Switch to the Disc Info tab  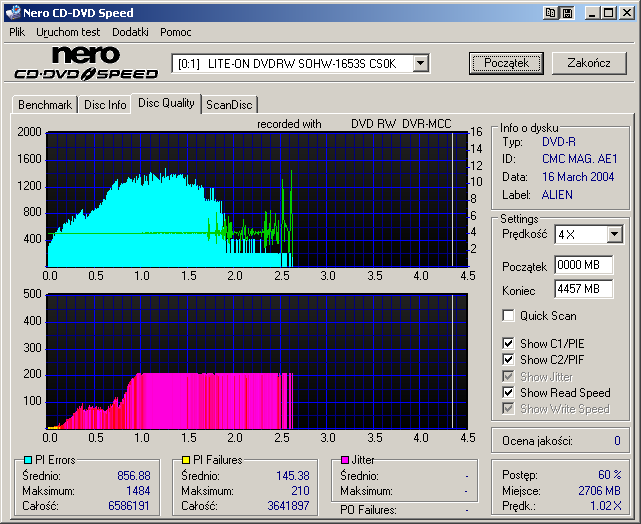pyautogui.click(x=105, y=105)
